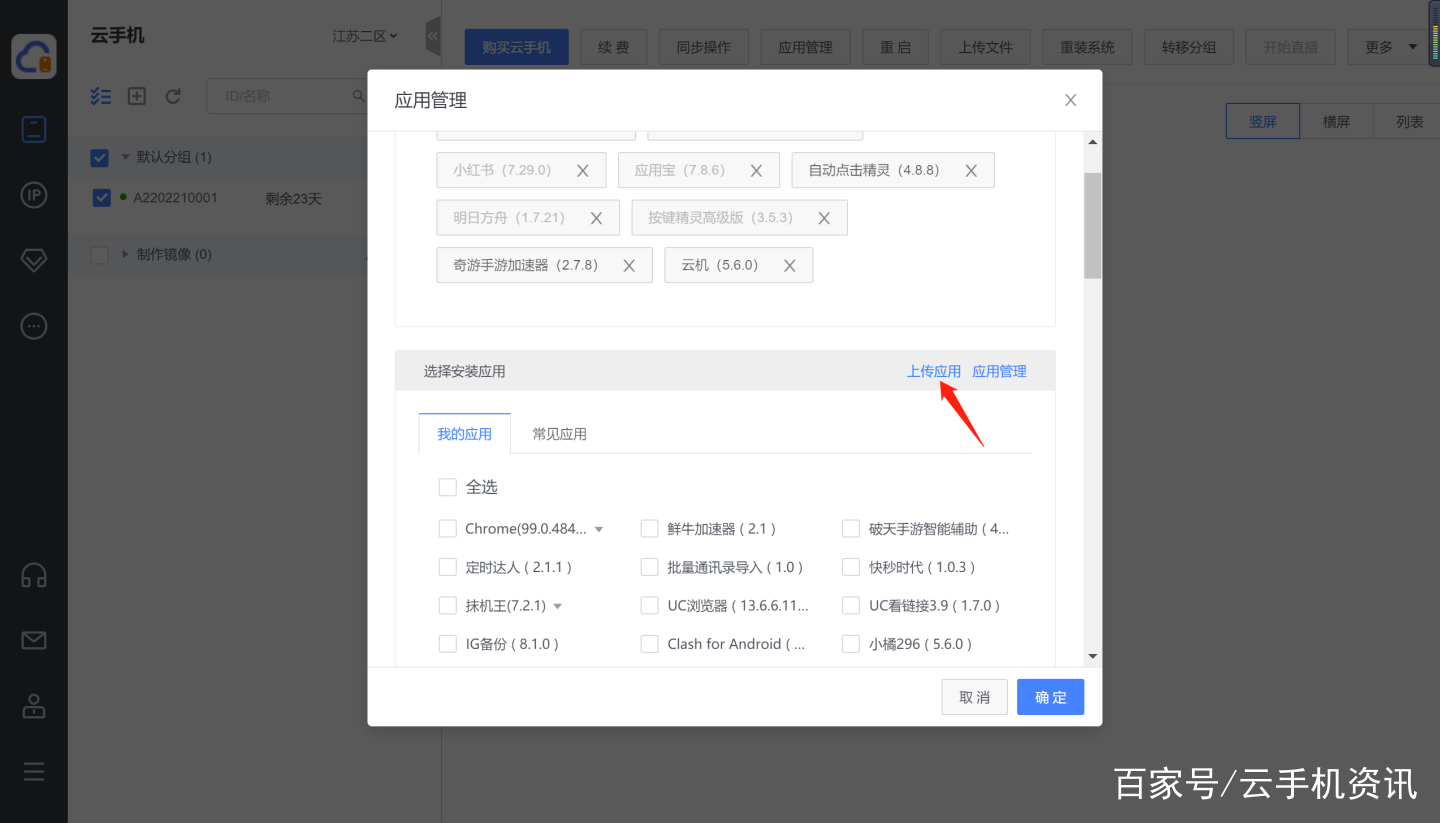Open the user account sidebar icon
1440x823 pixels.
pos(34,706)
